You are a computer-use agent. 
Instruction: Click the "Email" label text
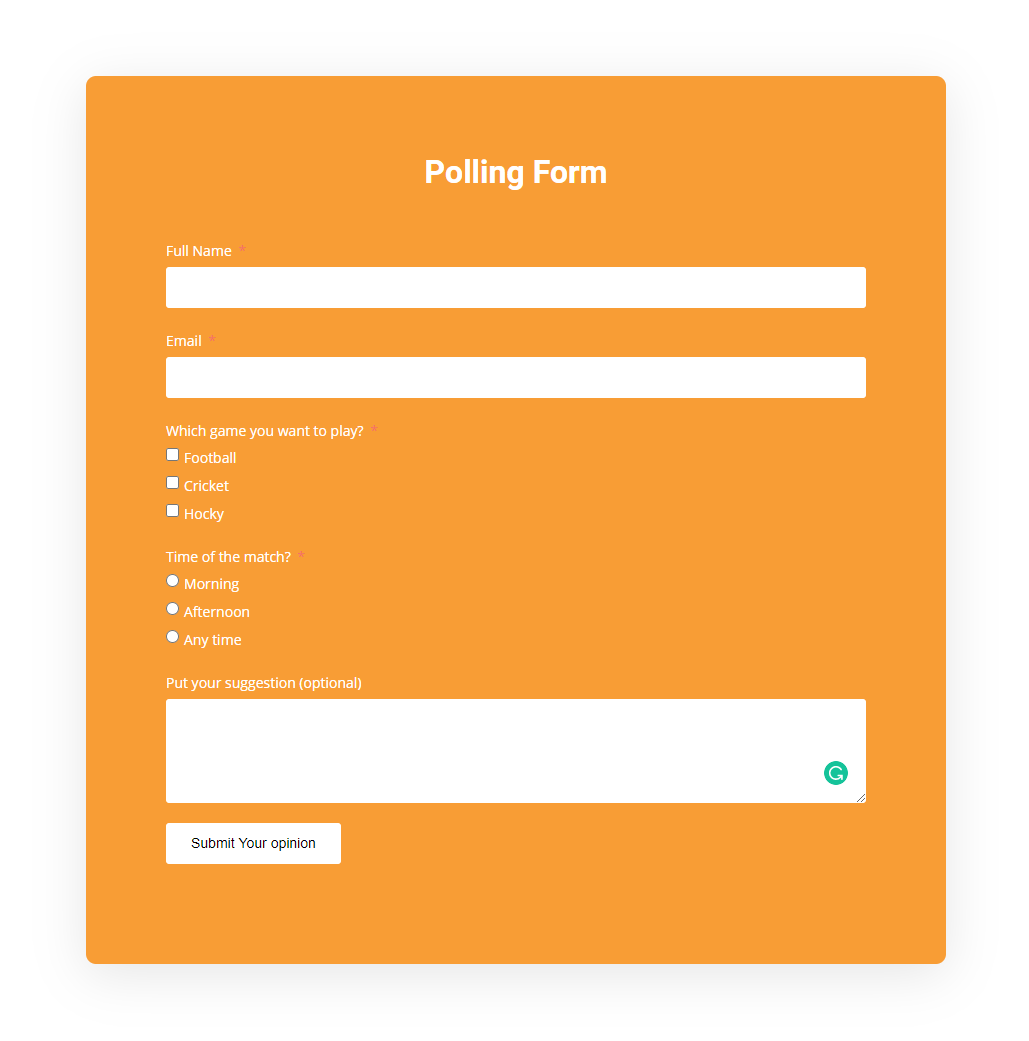click(x=184, y=341)
